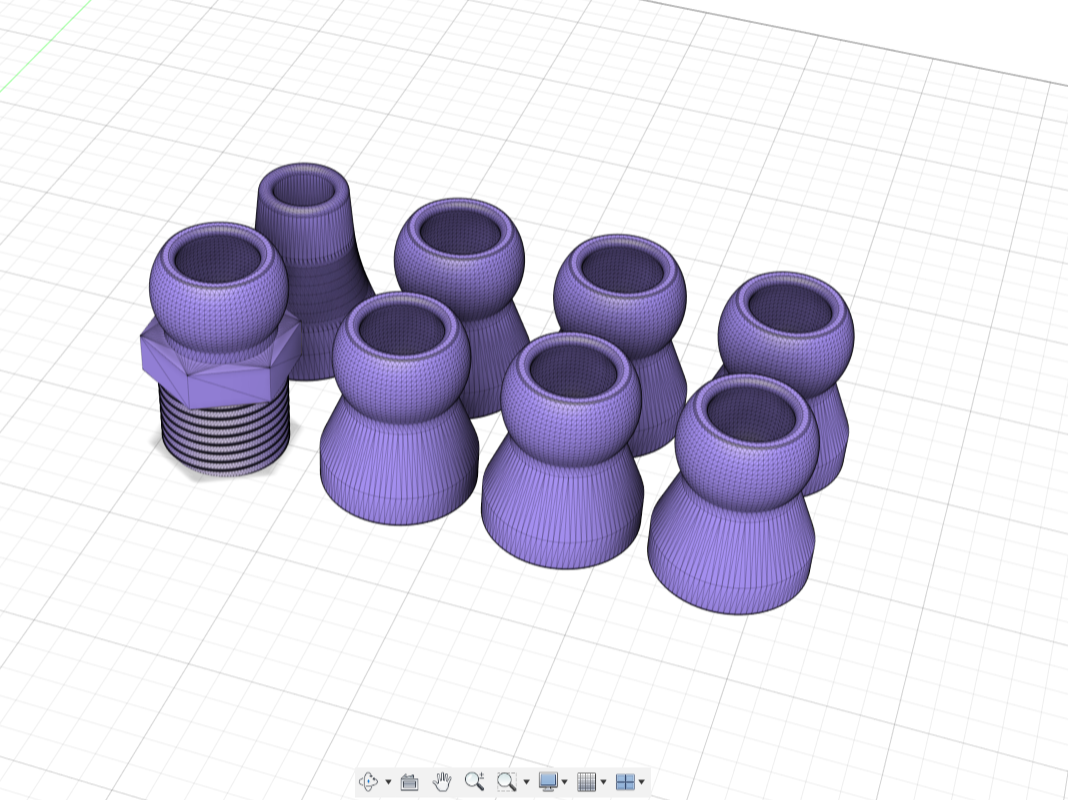Viewport: 1068px width, 801px height.
Task: Expand the Grid and Snaps dropdown arrow
Action: pos(603,782)
